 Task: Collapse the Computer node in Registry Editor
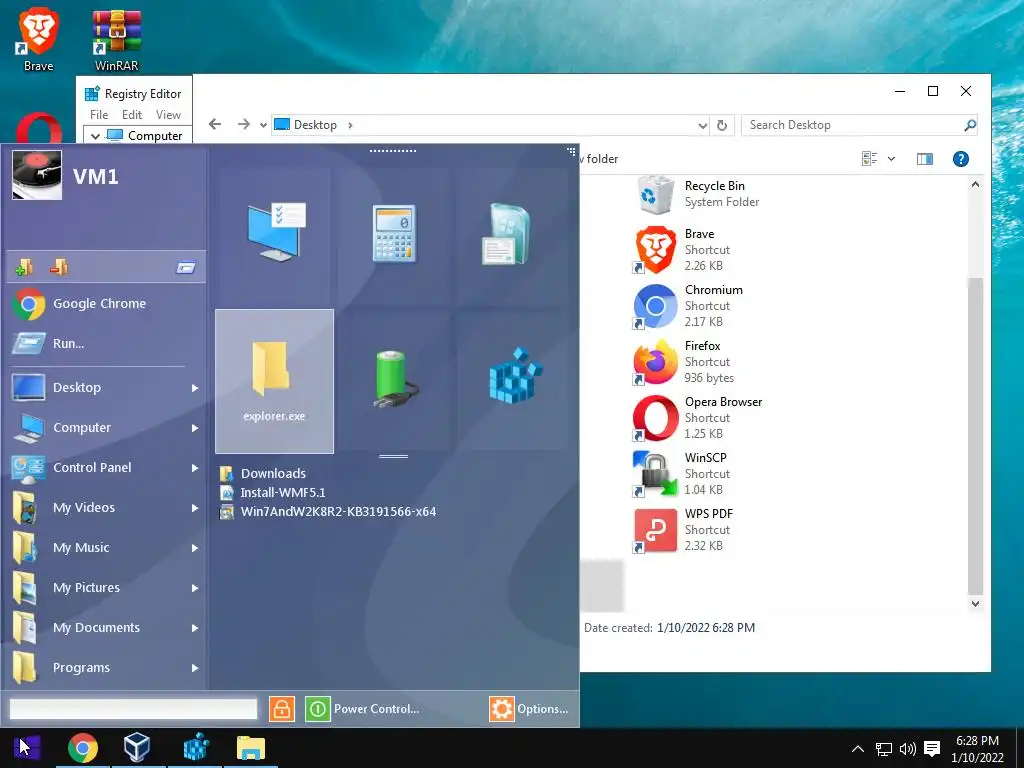click(x=95, y=136)
